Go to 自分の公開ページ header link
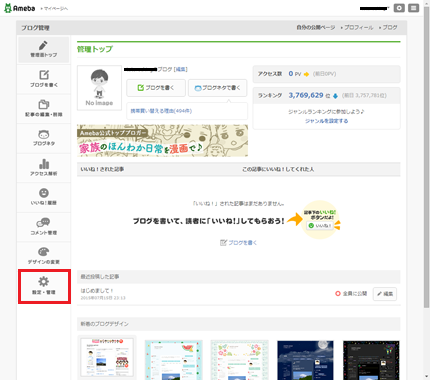Screen dimensions: 430x380 click(316, 27)
